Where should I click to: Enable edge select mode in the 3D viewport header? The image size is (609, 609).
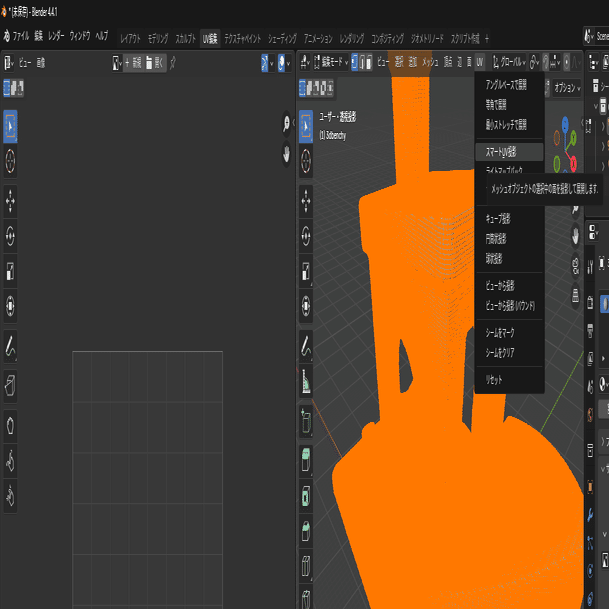pos(362,62)
